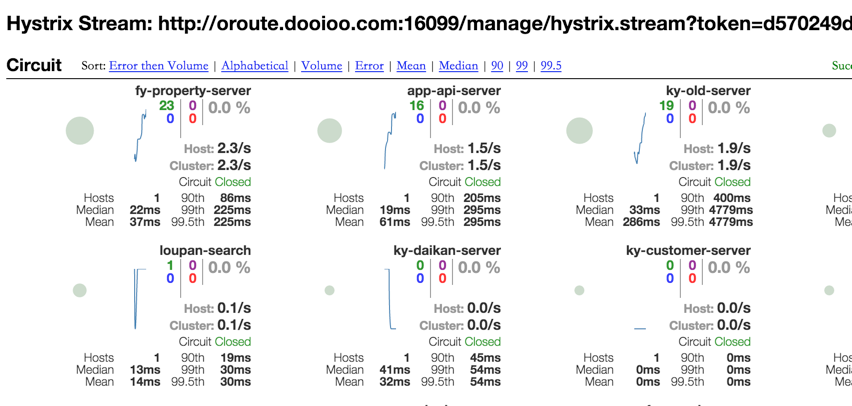The width and height of the screenshot is (852, 406).
Task: Click the ky-customer-server circuit title
Action: [x=688, y=251]
